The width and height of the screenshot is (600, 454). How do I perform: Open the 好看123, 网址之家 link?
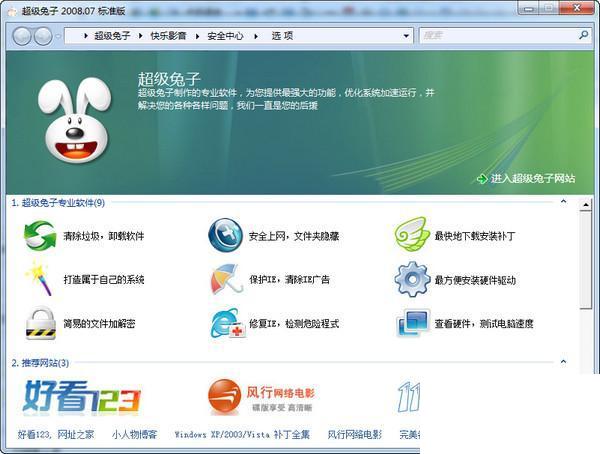point(56,434)
